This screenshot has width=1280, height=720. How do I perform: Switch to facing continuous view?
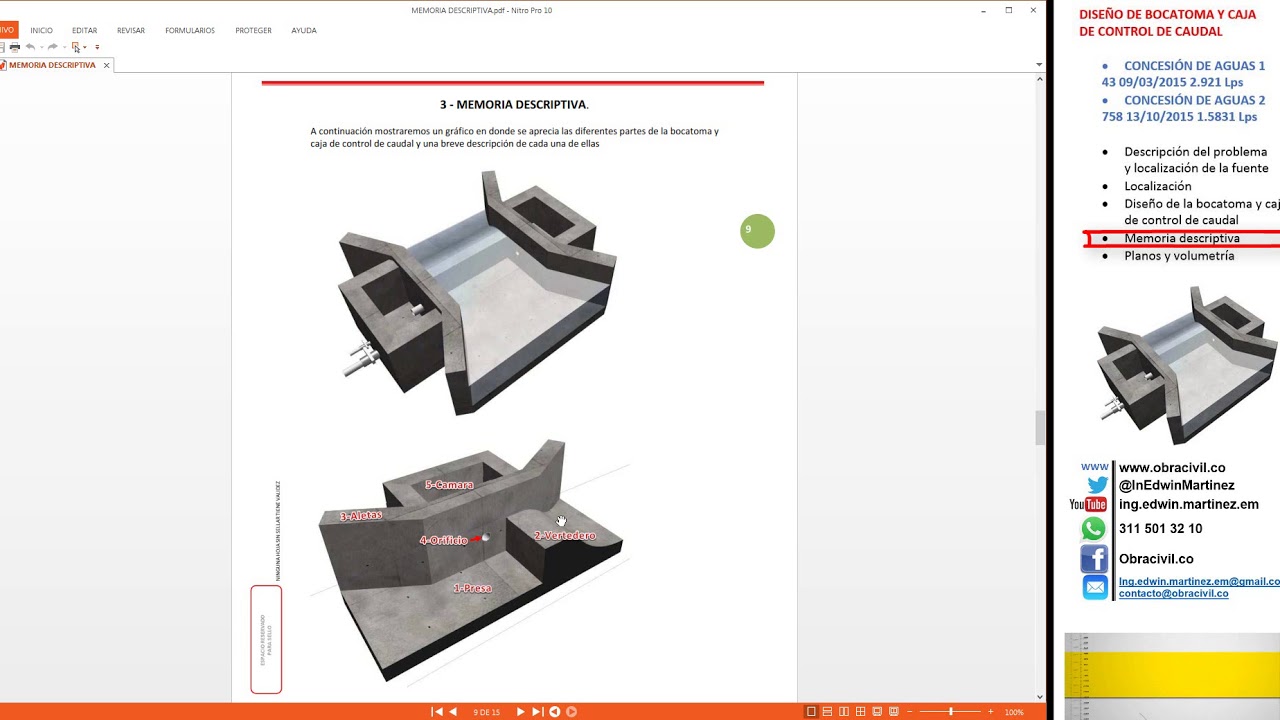pyautogui.click(x=860, y=711)
